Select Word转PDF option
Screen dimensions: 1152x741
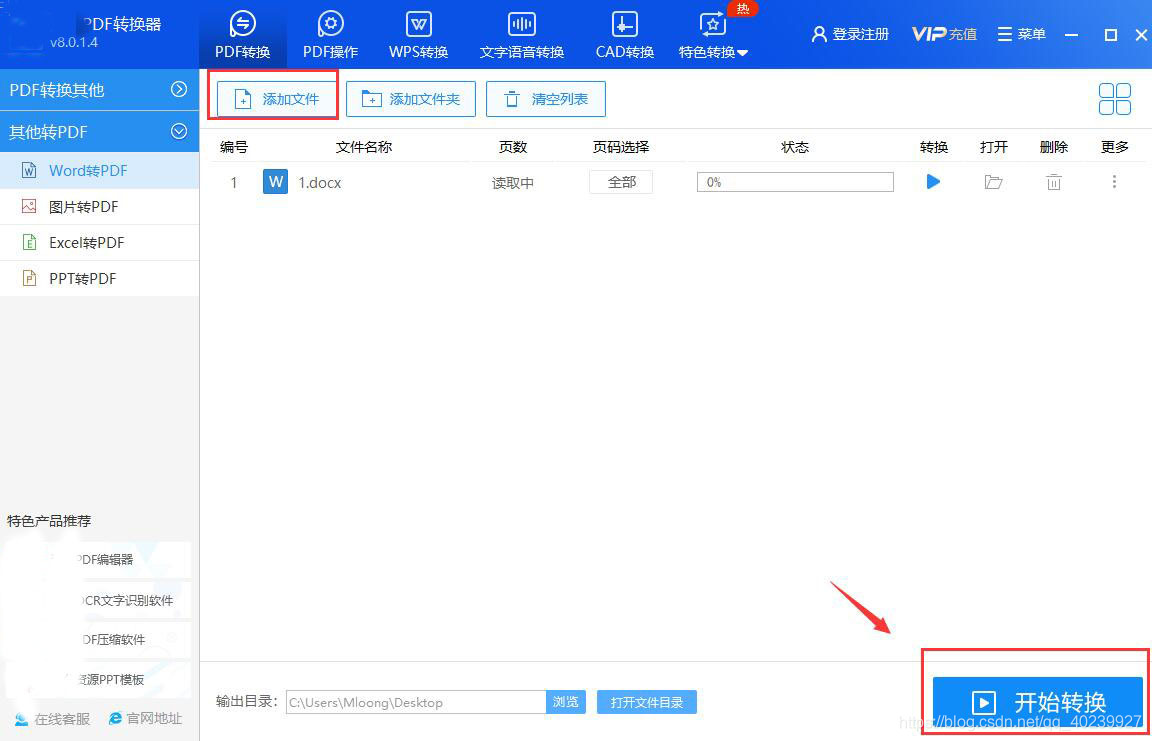(x=99, y=170)
